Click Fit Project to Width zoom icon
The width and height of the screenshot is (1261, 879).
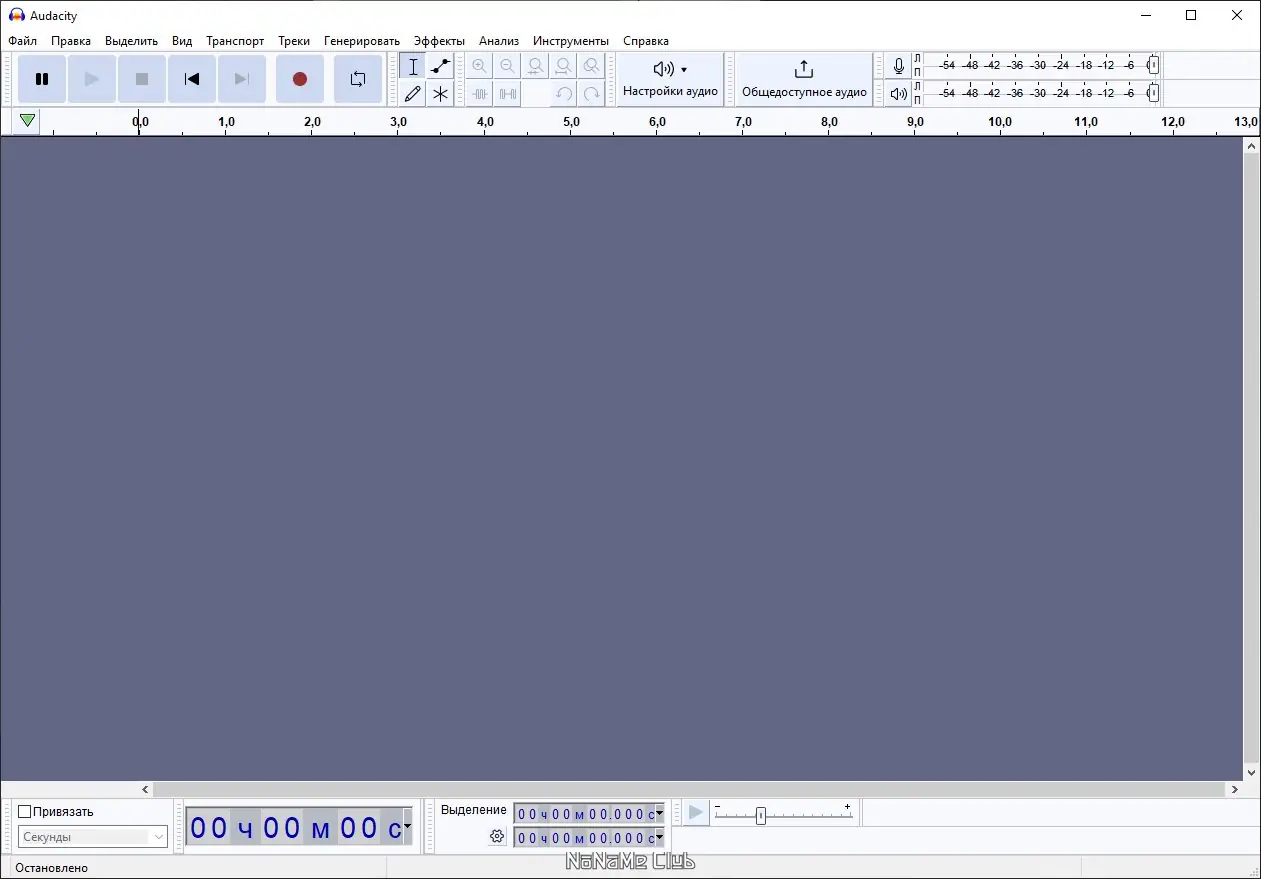564,67
